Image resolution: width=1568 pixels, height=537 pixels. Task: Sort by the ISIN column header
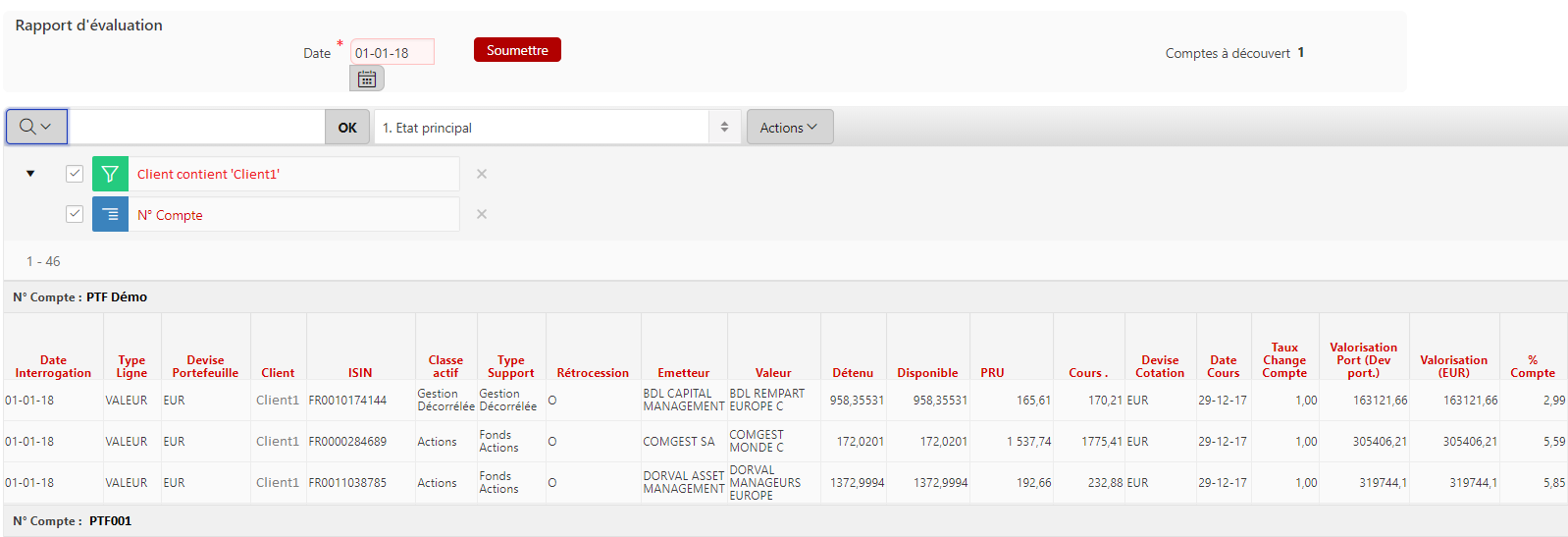(x=360, y=373)
